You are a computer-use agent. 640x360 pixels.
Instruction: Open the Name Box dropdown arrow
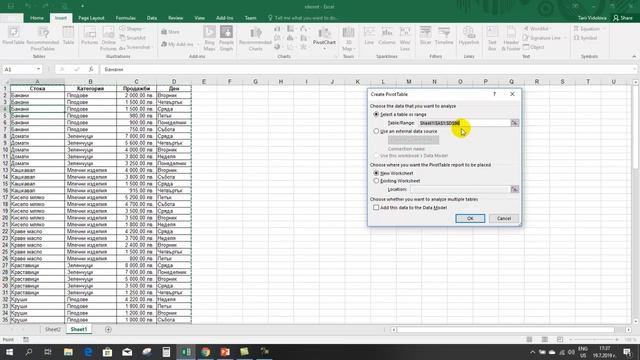click(x=38, y=69)
